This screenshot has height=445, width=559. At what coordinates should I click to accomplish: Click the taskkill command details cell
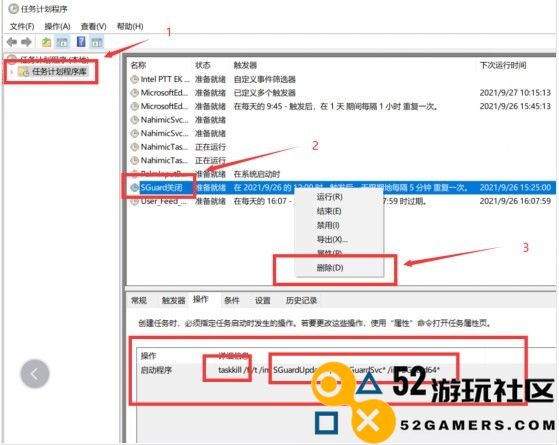[x=329, y=370]
